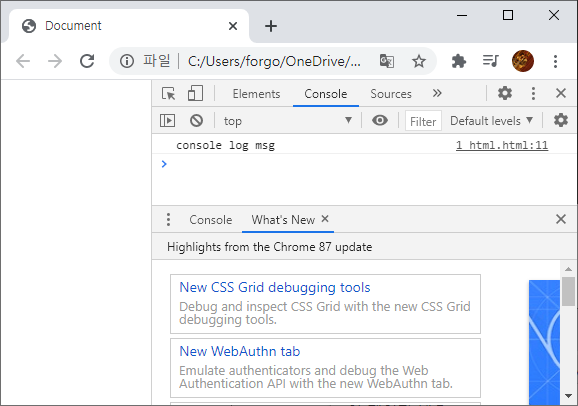This screenshot has width=578, height=406.
Task: Open a new browser tab
Action: [271, 26]
